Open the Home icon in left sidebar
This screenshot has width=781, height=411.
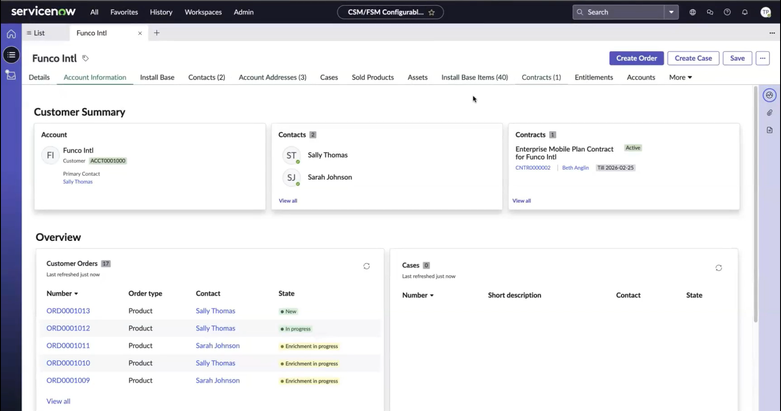(11, 34)
